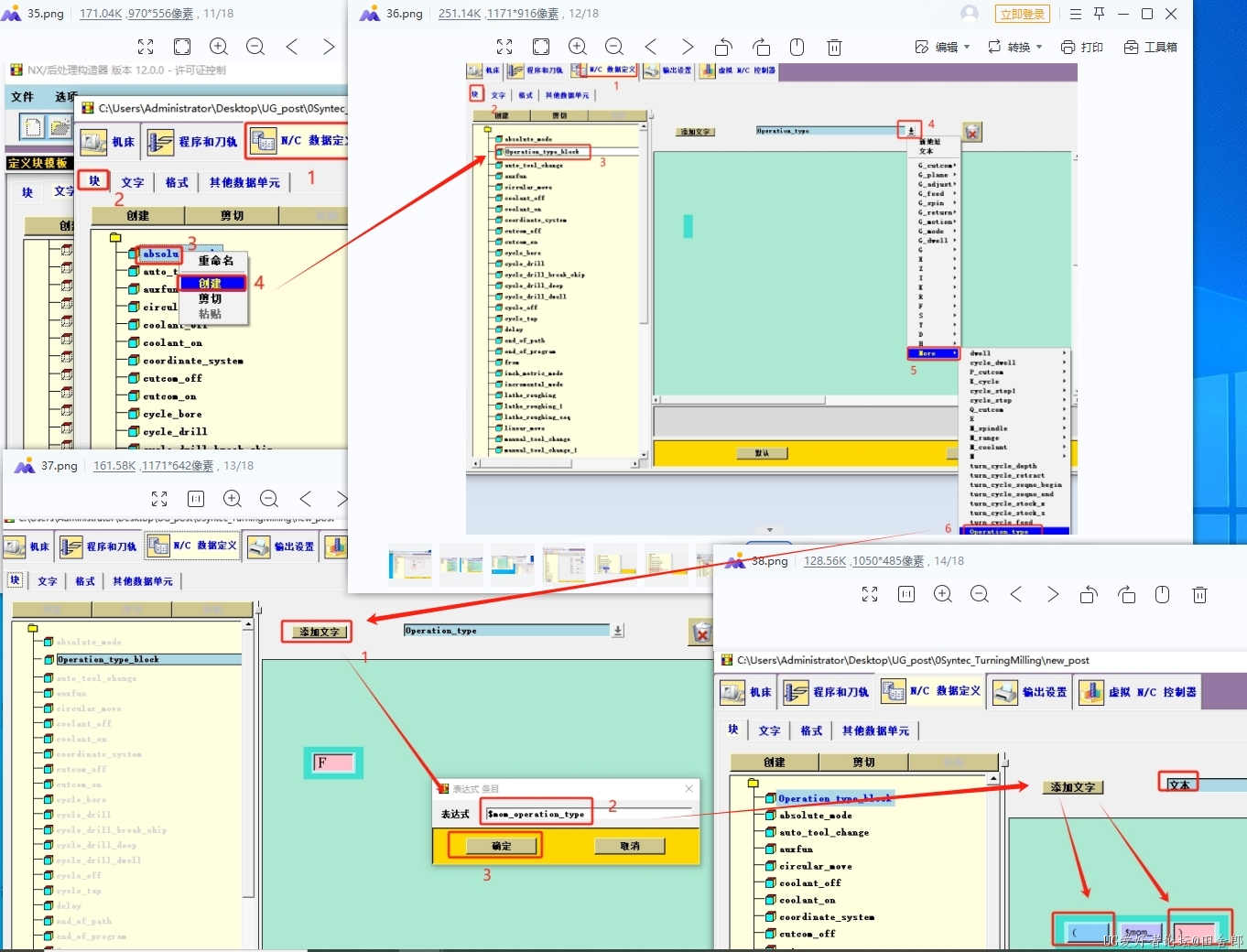Open the hamburger menu in 36.png viewer
The height and width of the screenshot is (952, 1247).
point(1075,14)
